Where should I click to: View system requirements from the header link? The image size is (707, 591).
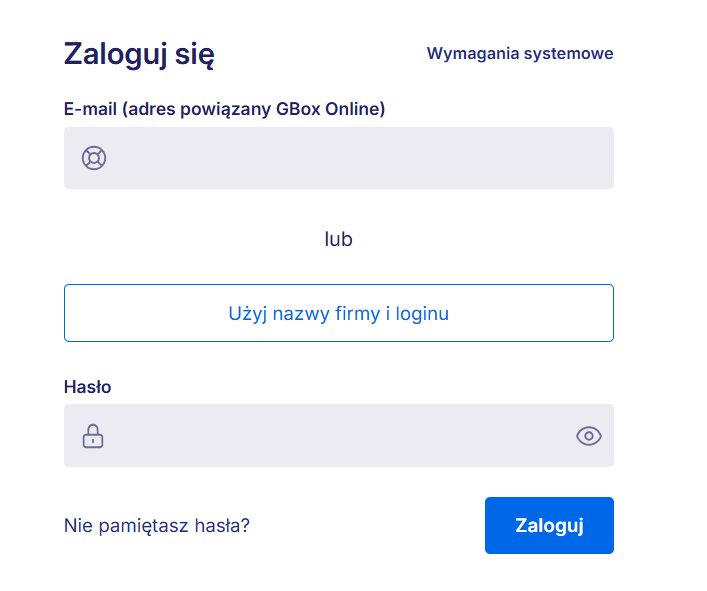[x=520, y=54]
